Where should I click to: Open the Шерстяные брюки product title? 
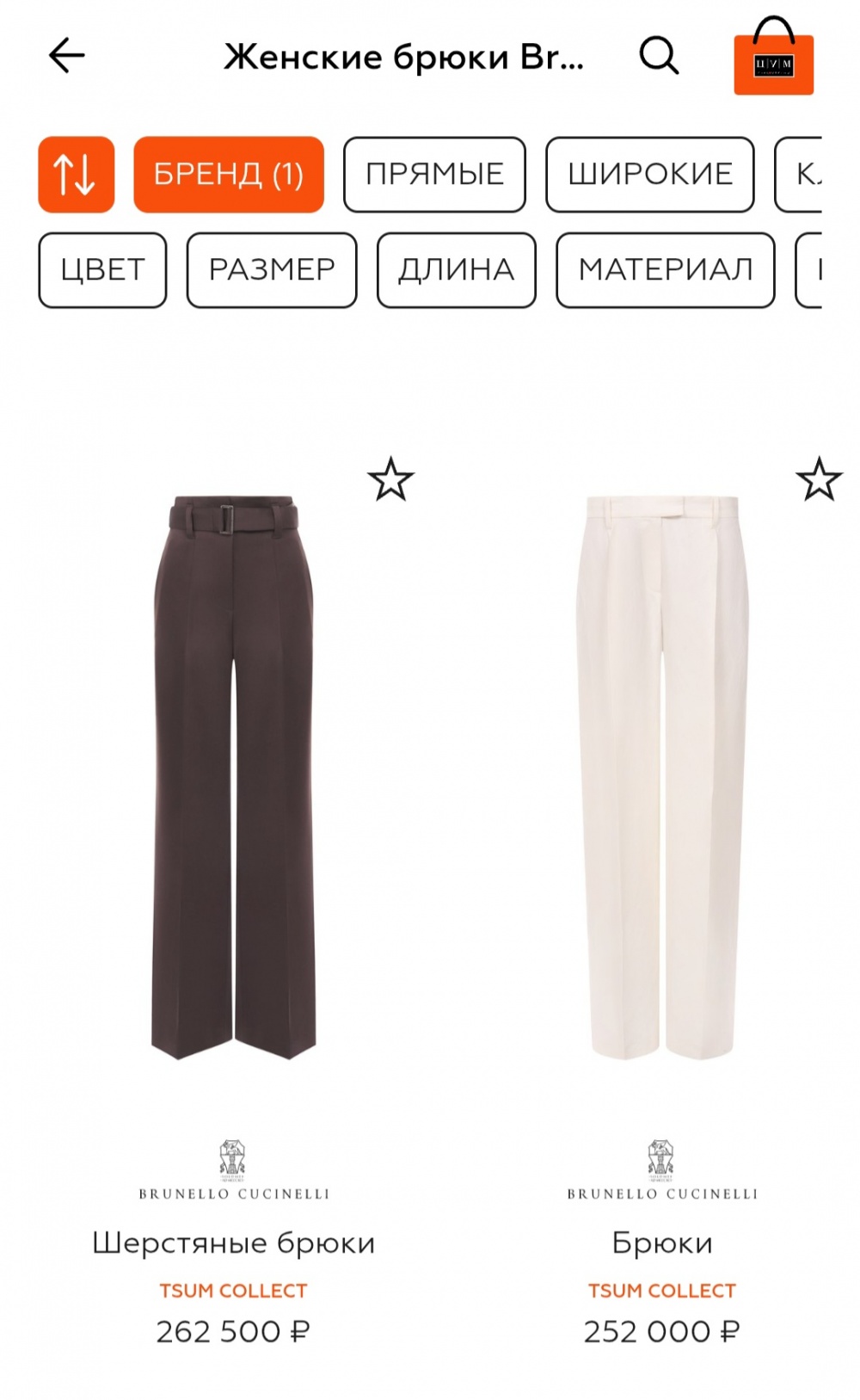234,1243
